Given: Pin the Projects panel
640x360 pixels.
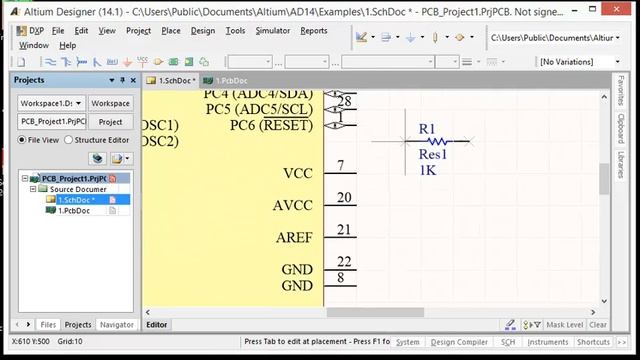Looking at the screenshot, I should point(122,80).
